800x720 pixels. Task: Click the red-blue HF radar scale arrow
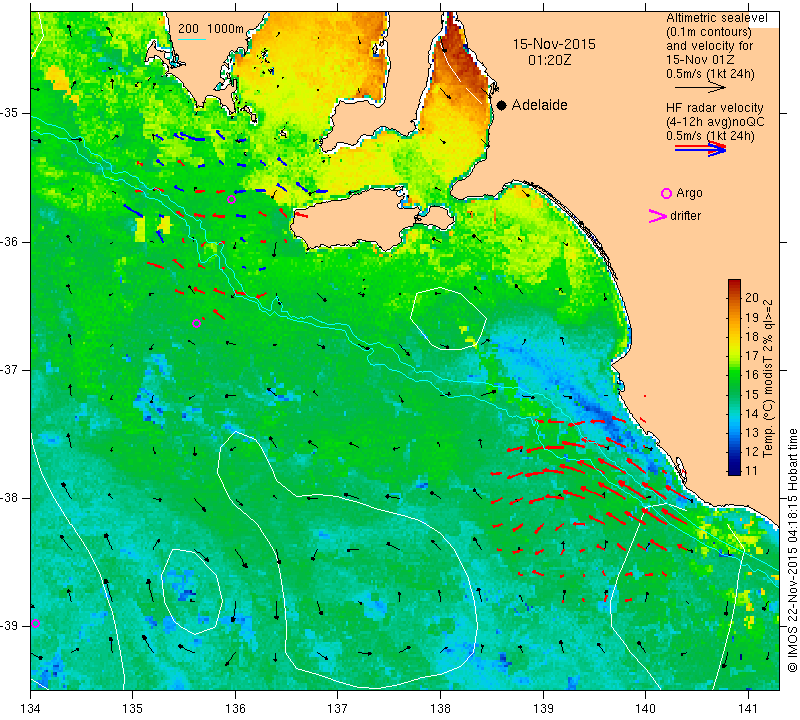[701, 149]
